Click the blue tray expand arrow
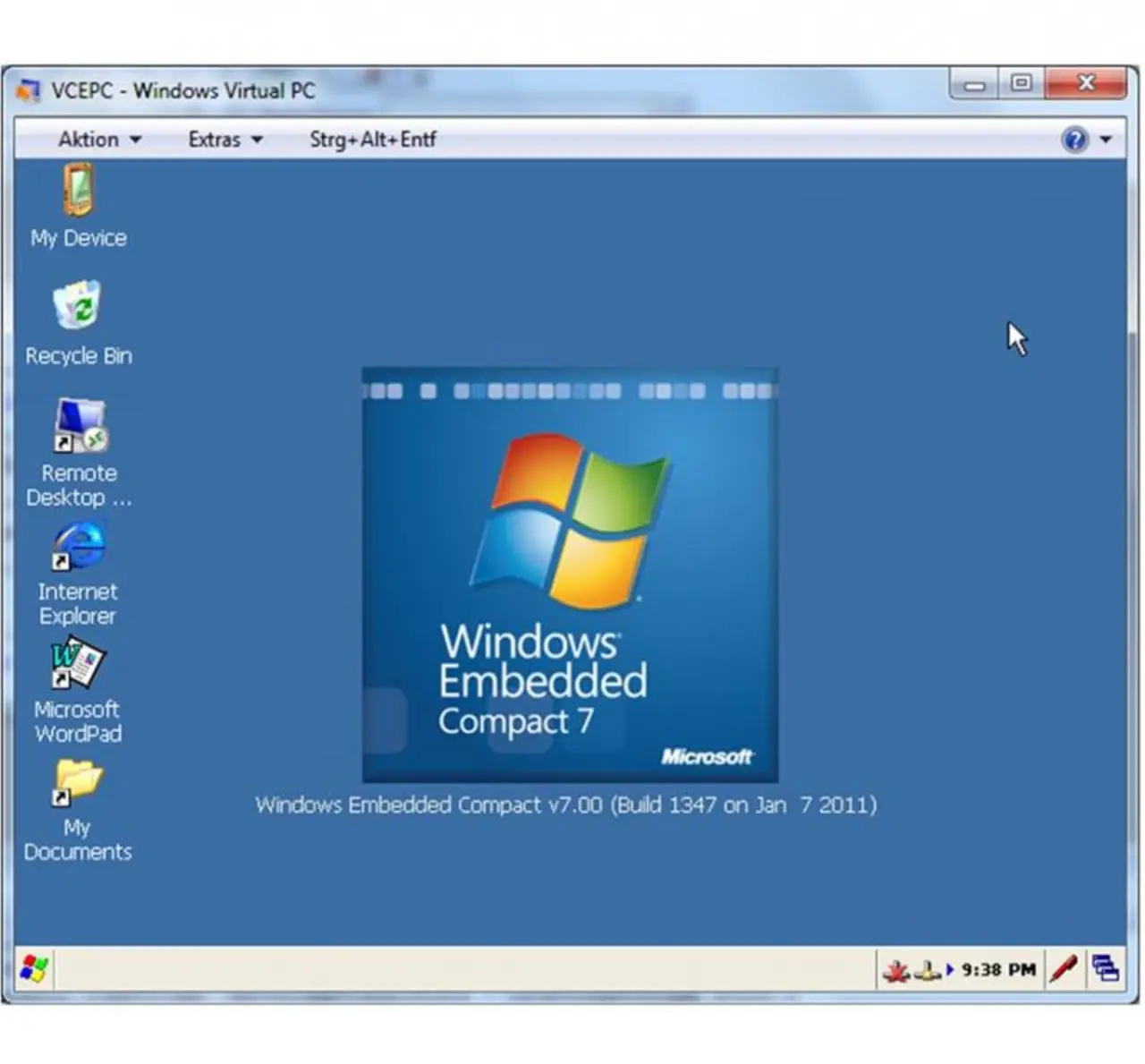1145x1064 pixels. (950, 969)
